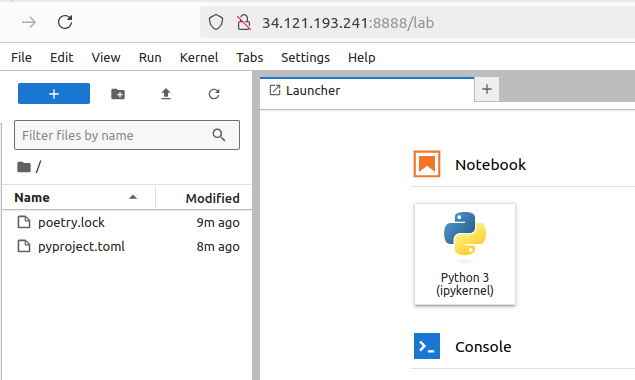Click the blue New Launcher plus button
The height and width of the screenshot is (380, 635).
click(54, 94)
